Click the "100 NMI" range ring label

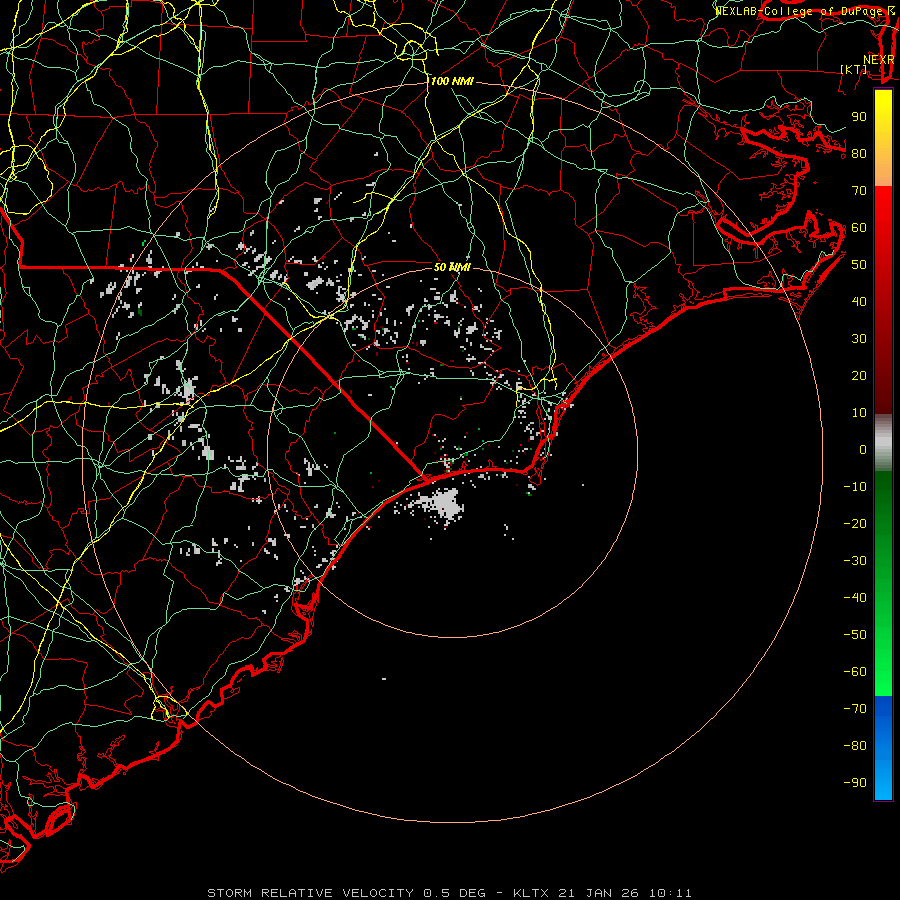pyautogui.click(x=452, y=82)
